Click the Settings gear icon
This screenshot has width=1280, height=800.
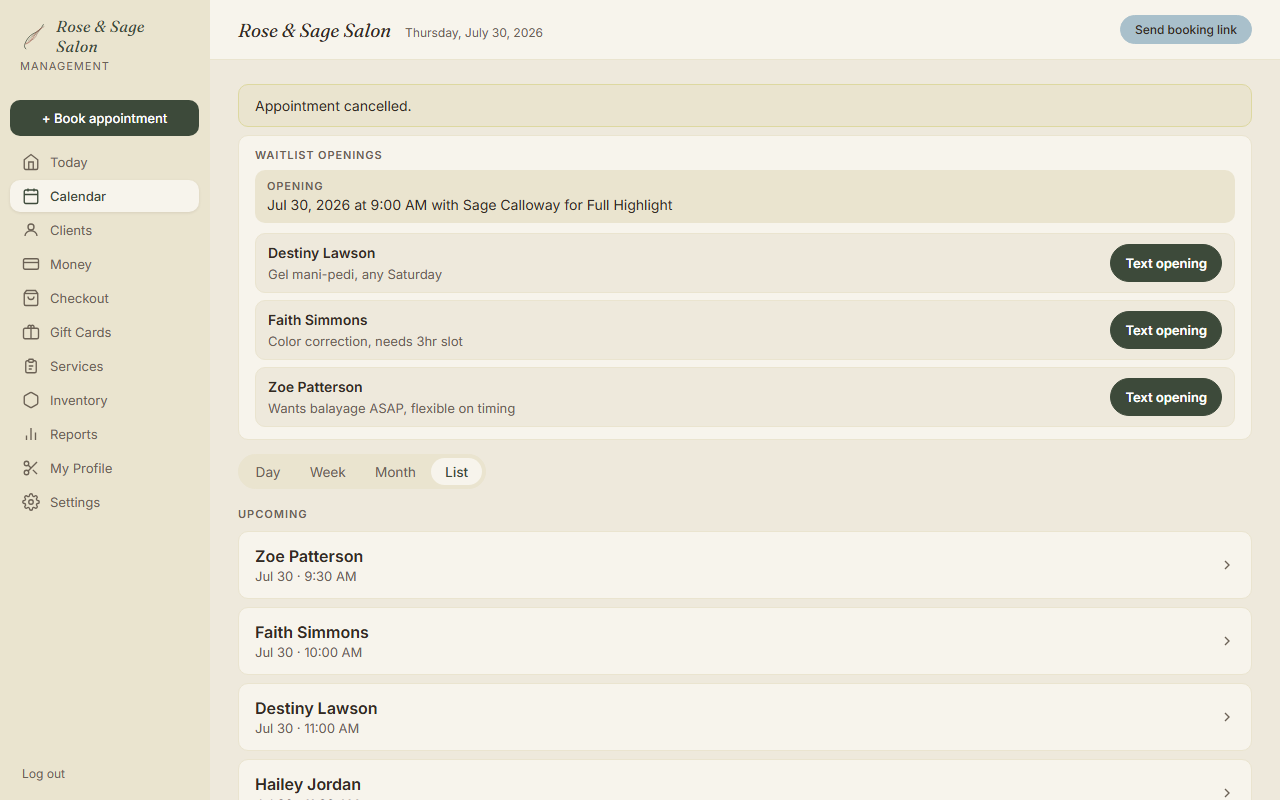click(31, 502)
